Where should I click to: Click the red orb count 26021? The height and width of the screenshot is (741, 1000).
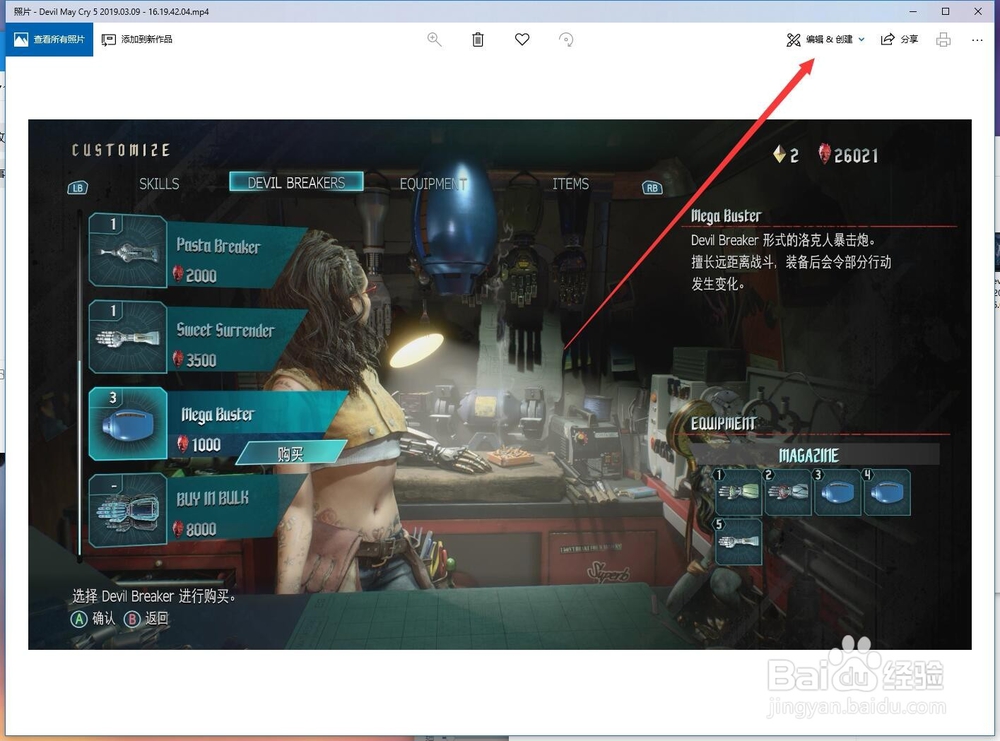click(x=848, y=155)
